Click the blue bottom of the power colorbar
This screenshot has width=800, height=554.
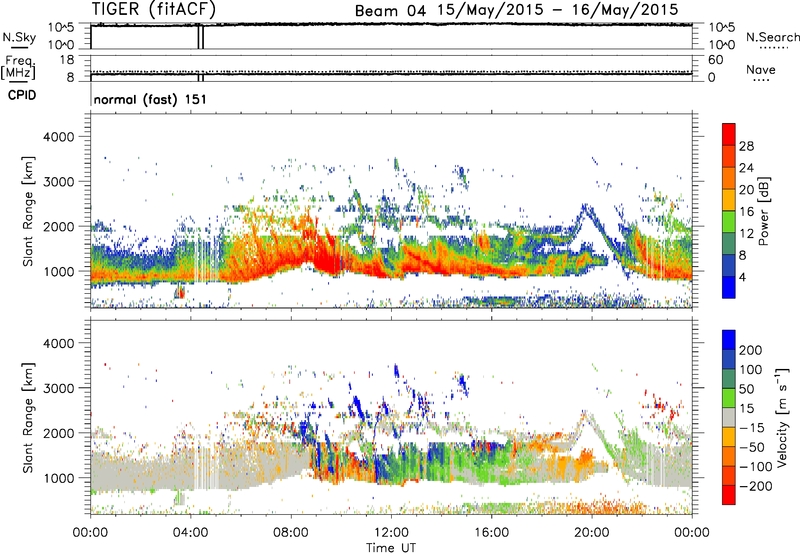click(x=729, y=287)
